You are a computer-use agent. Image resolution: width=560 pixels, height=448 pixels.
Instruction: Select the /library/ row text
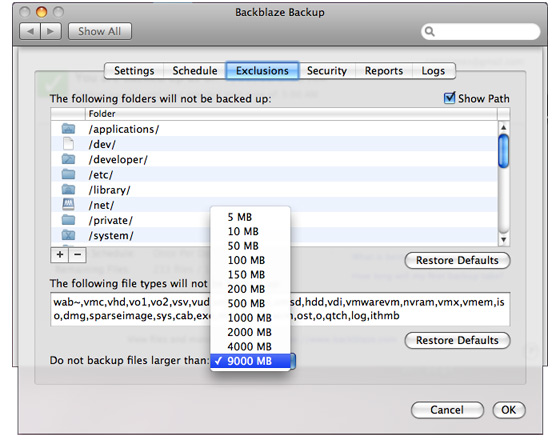coord(109,190)
